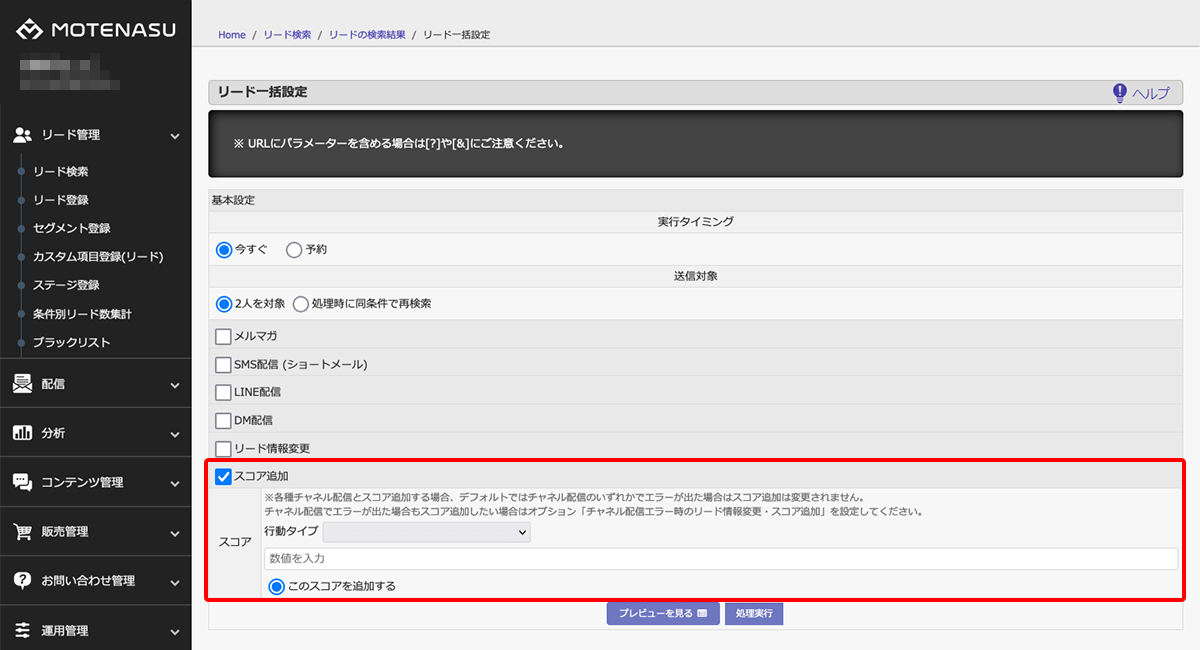Go to ブラックリスト in the sidebar

click(x=72, y=342)
